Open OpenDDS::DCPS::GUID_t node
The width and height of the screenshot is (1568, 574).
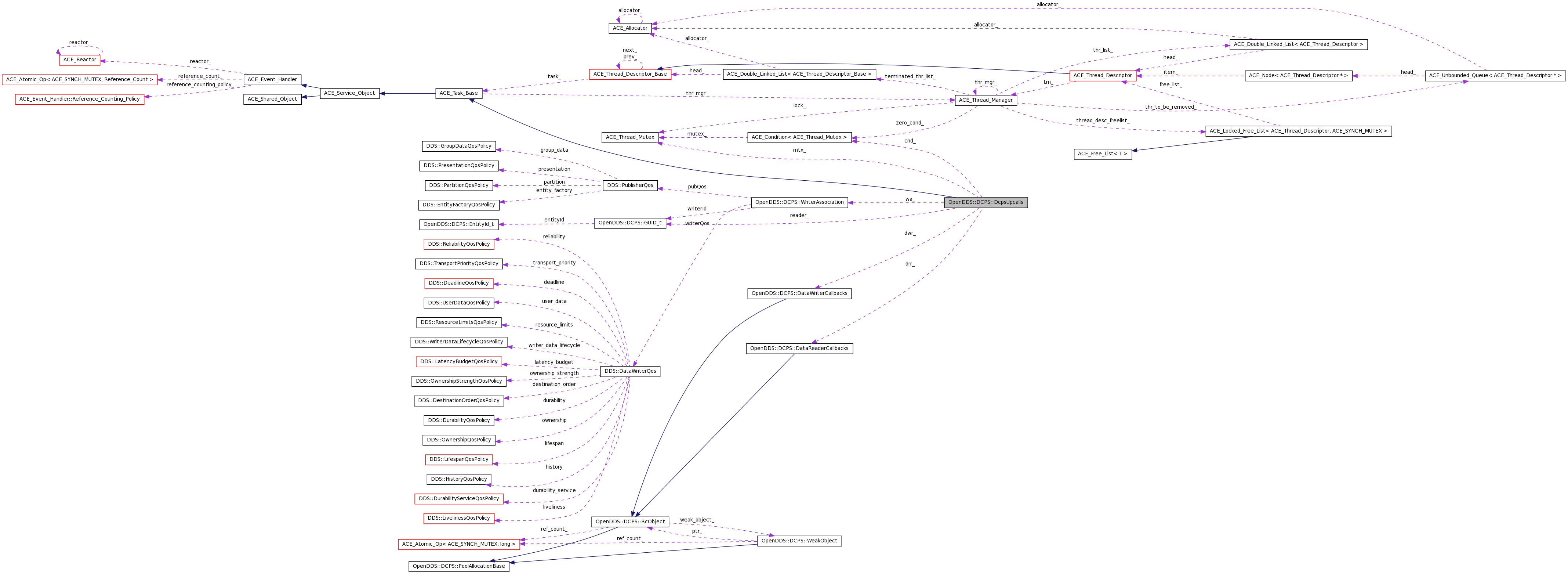(x=630, y=223)
